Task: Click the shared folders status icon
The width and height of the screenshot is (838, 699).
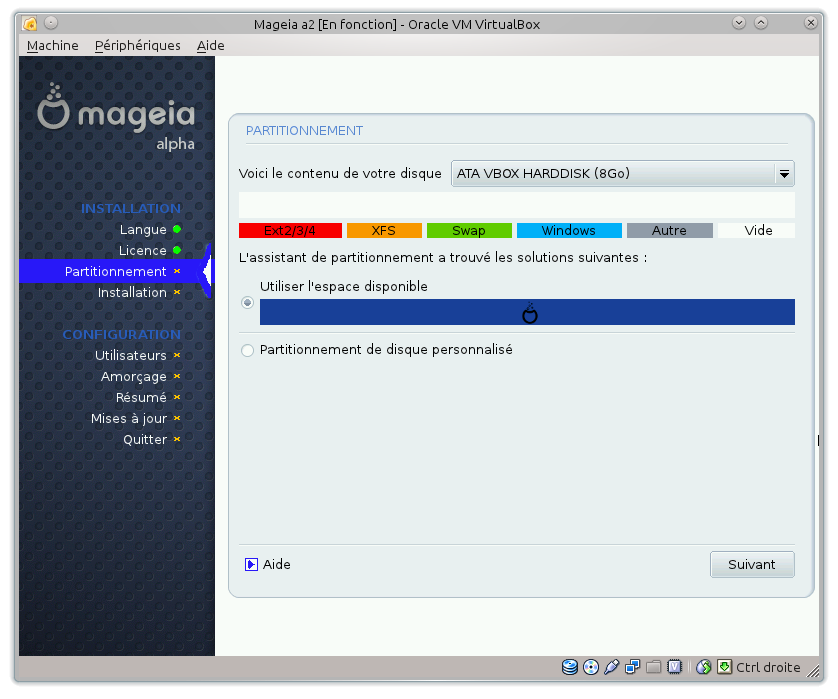Action: click(653, 667)
